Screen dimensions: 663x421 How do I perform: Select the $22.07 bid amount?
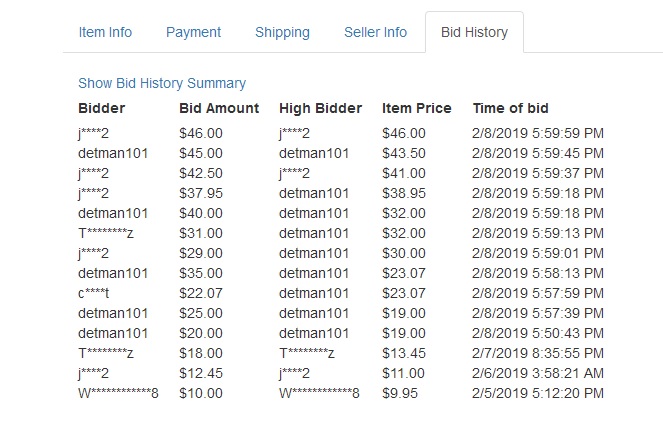201,293
